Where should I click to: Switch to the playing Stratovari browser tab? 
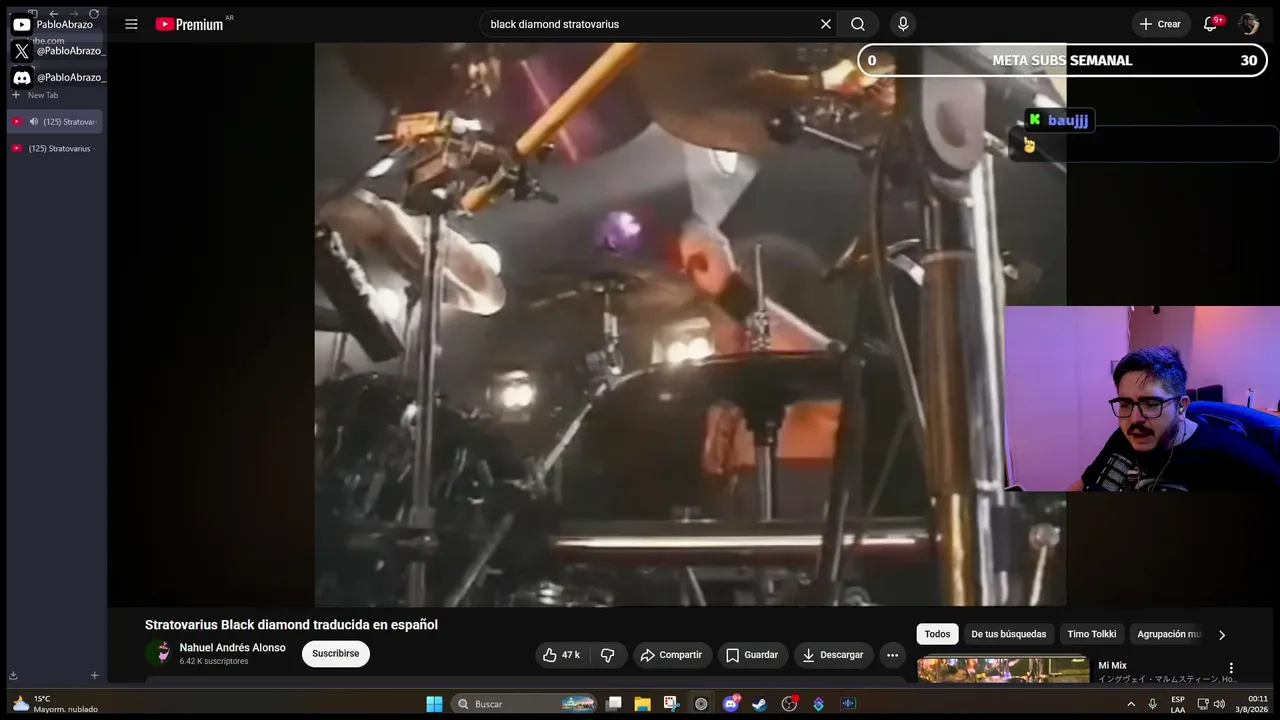click(55, 122)
